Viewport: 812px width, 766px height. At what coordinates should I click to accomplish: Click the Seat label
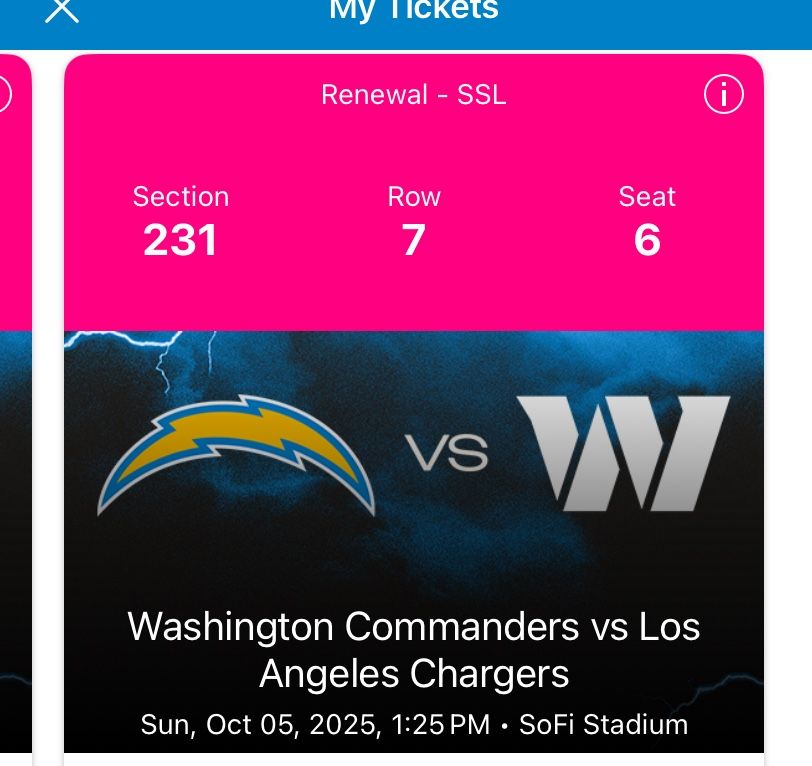647,196
